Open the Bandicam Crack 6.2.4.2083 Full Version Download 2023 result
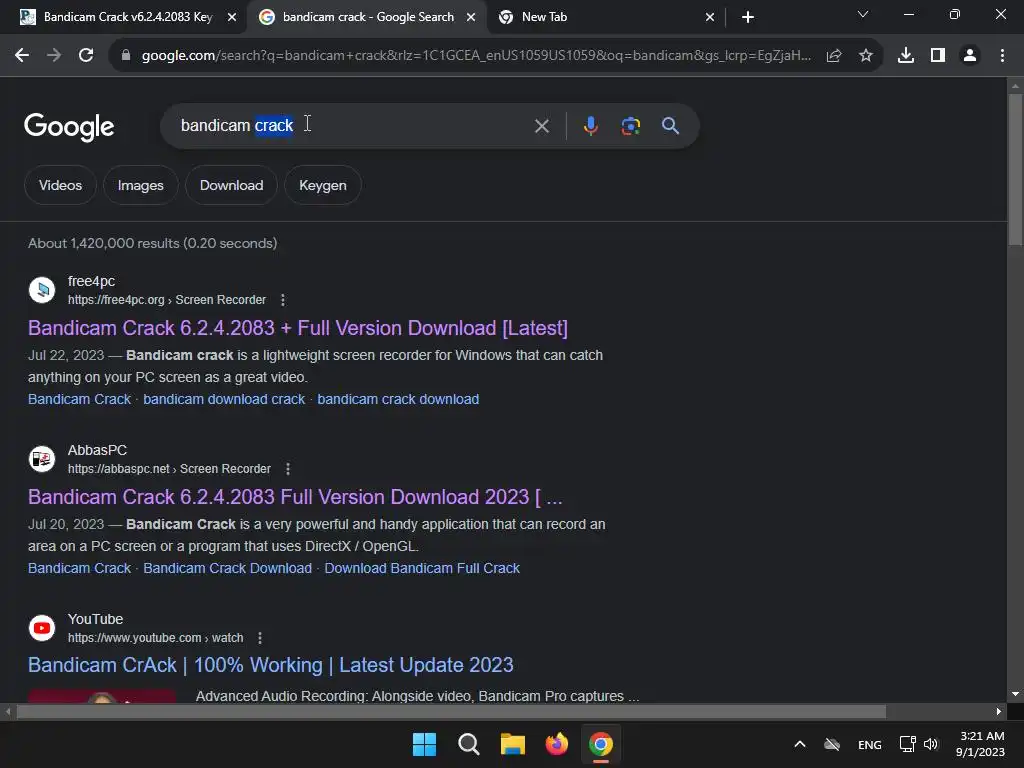 click(x=295, y=497)
